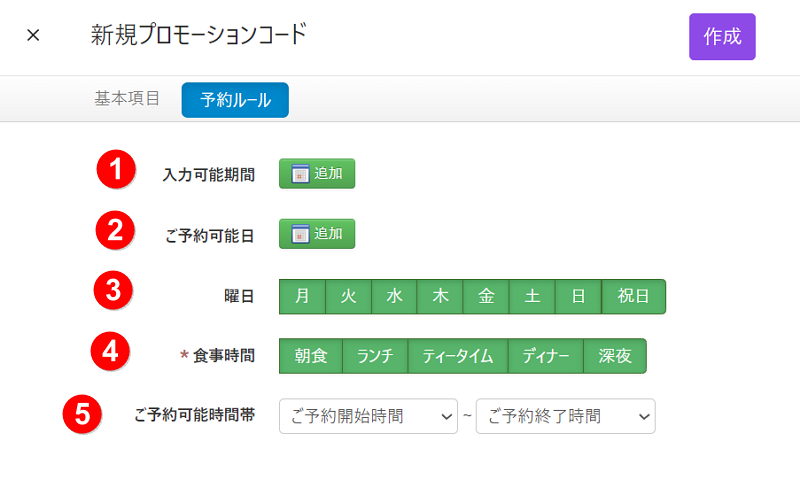Toggle Thursday (木) weekday

440,297
